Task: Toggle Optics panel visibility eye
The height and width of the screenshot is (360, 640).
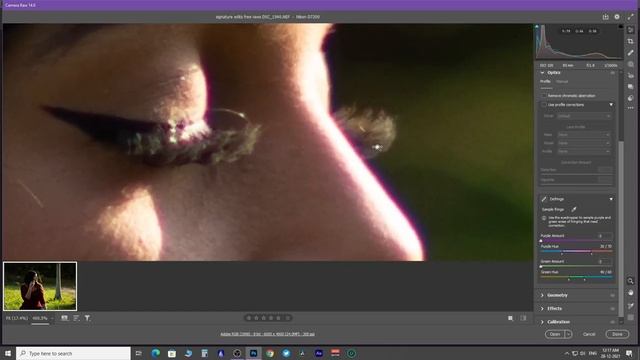Action: [612, 73]
